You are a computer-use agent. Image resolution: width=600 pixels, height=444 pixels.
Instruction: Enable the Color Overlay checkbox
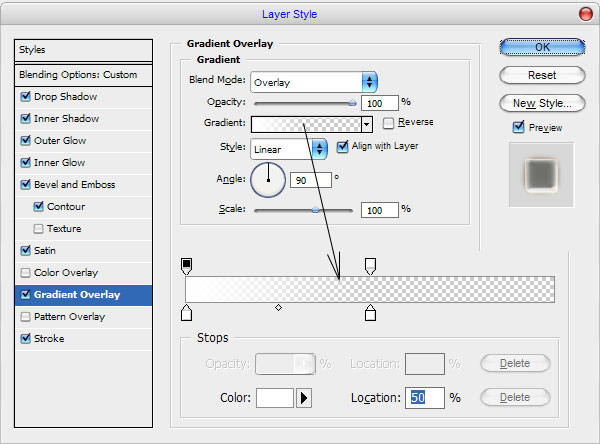point(26,273)
